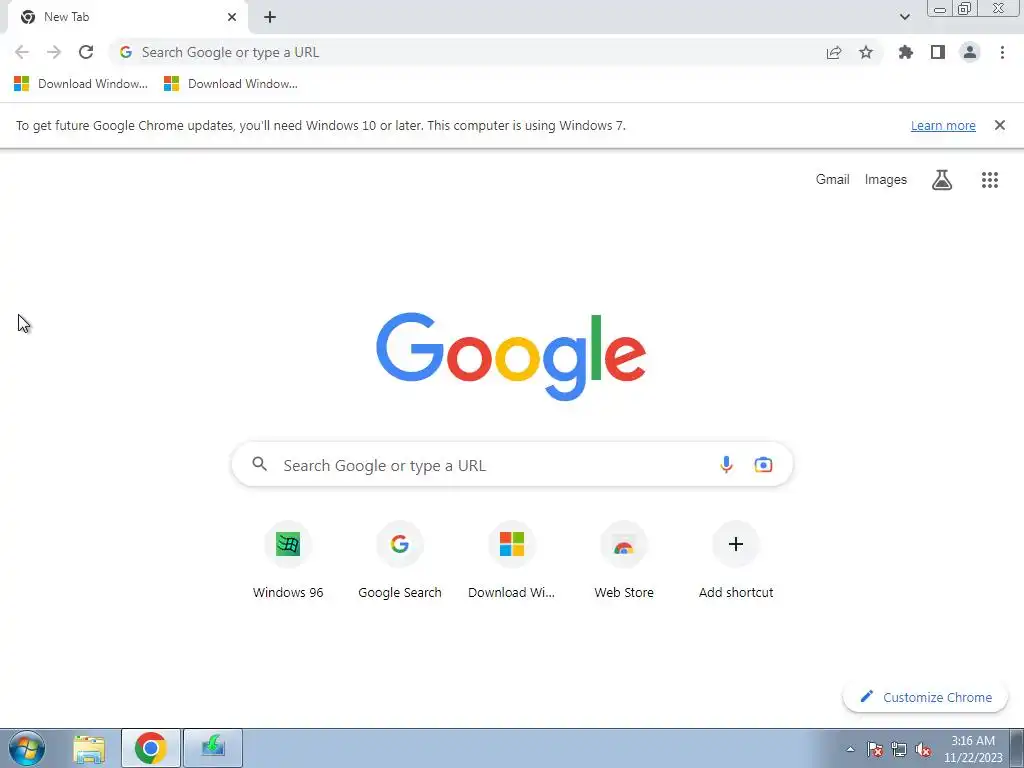Bookmark this tab with the star icon

point(866,52)
